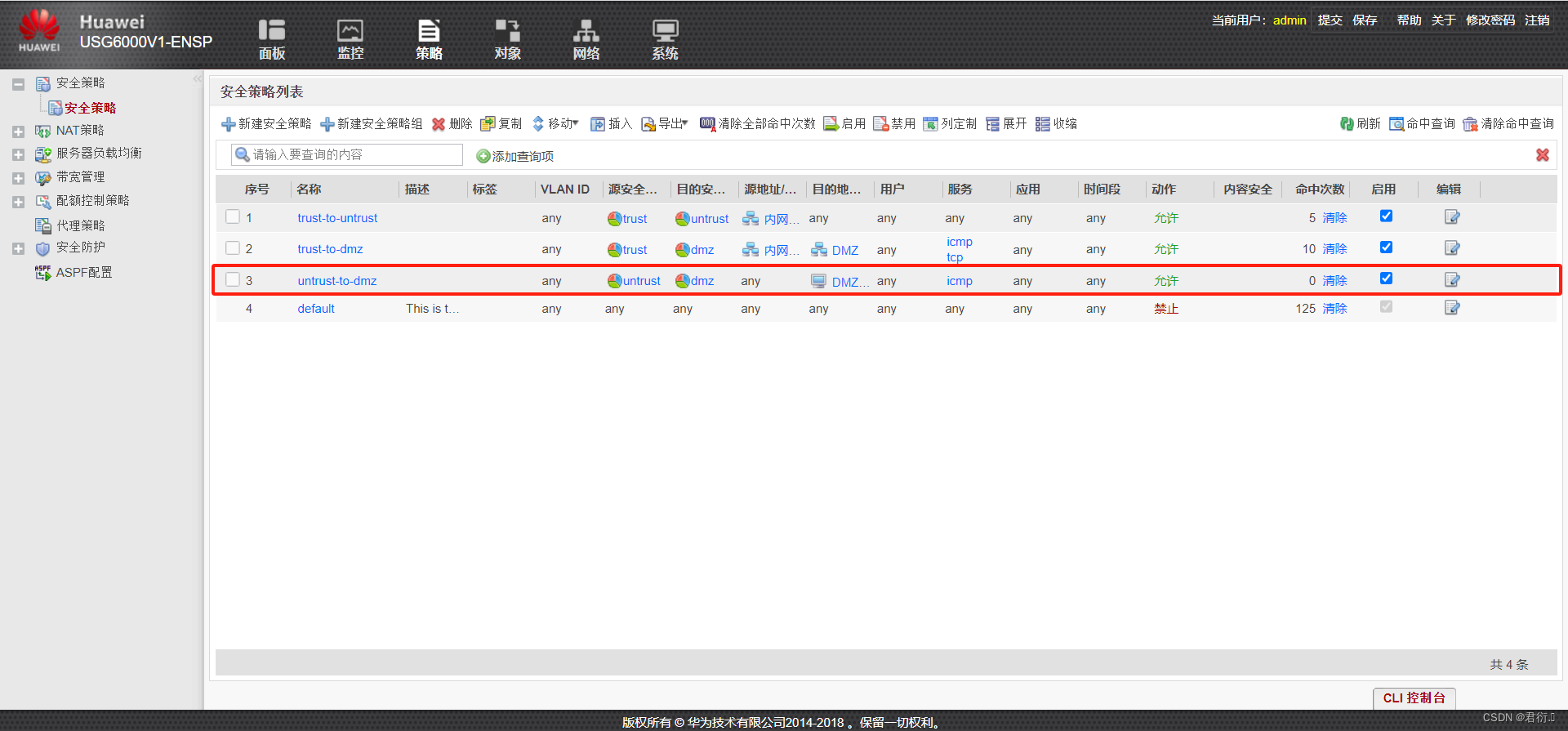Select checkbox for trust-to-dmz row

click(x=233, y=247)
